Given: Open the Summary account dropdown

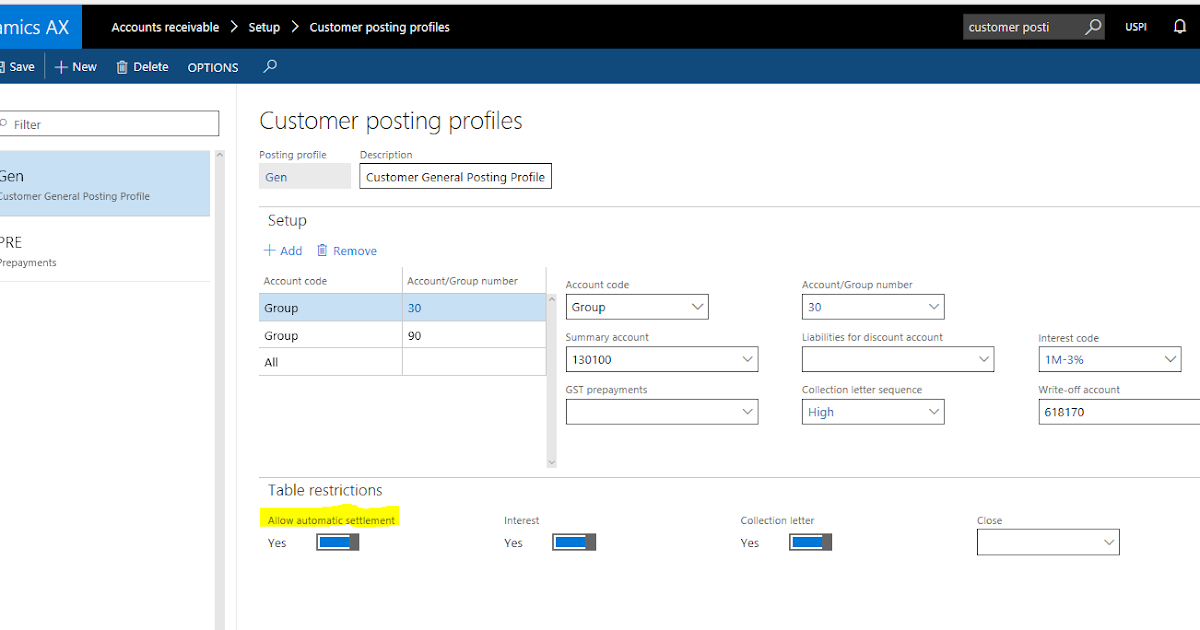Looking at the screenshot, I should (748, 359).
